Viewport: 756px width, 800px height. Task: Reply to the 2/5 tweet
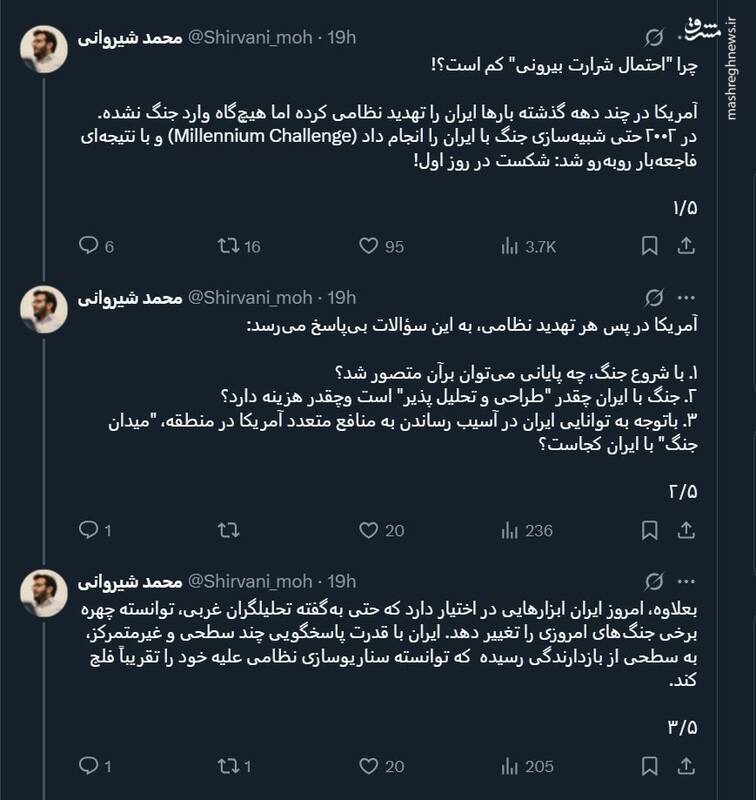tap(88, 530)
